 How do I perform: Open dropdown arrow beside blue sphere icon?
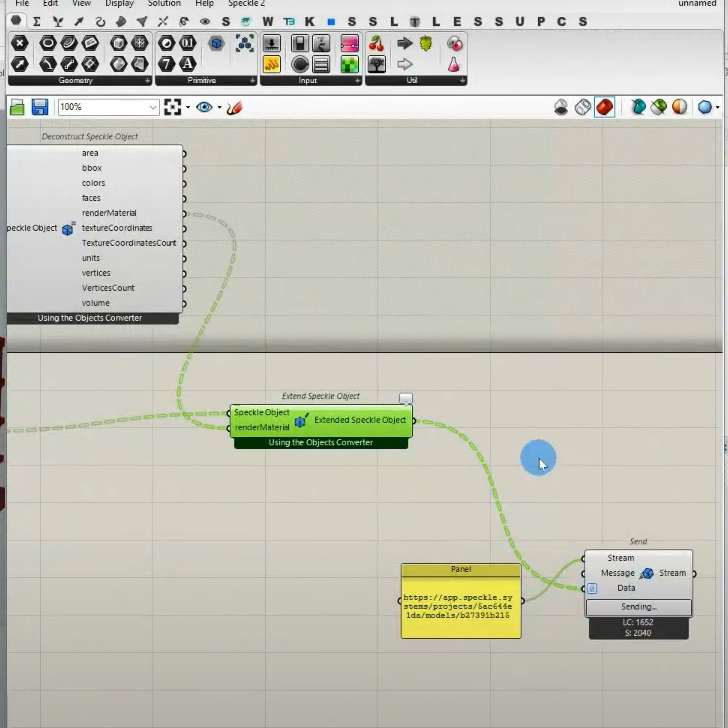pyautogui.click(x=718, y=107)
